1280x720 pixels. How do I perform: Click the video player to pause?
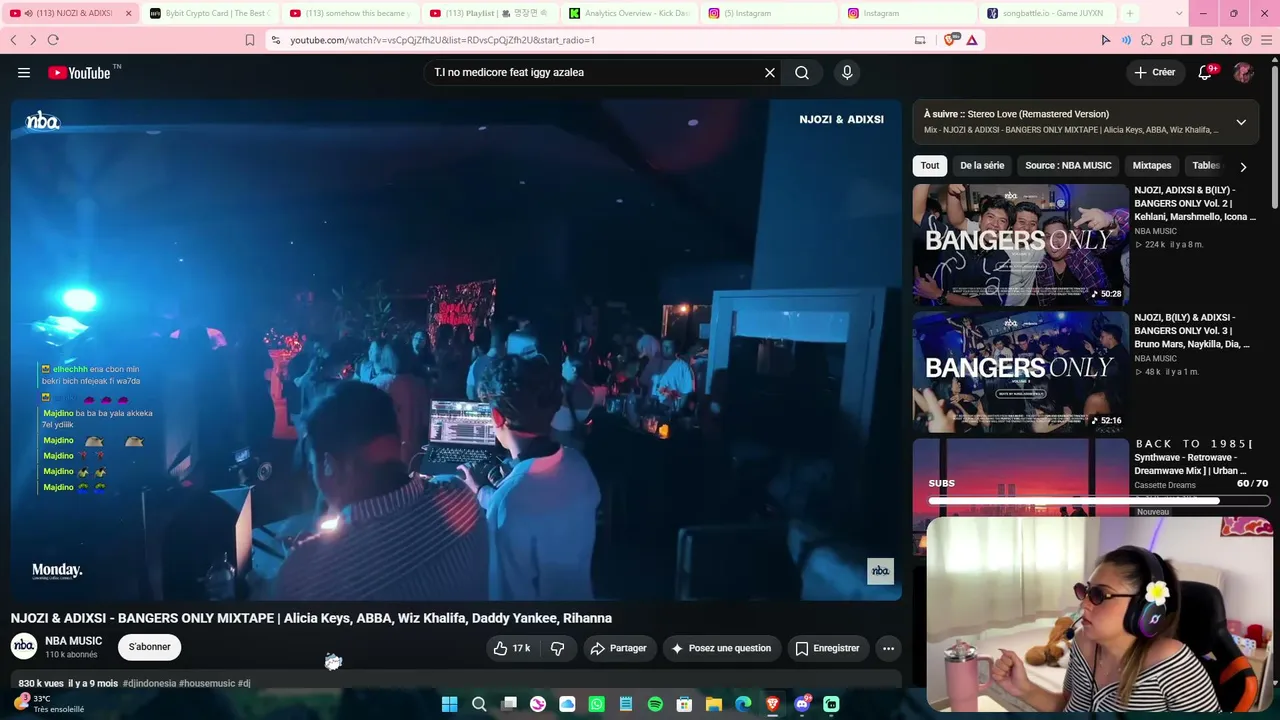[x=456, y=349]
